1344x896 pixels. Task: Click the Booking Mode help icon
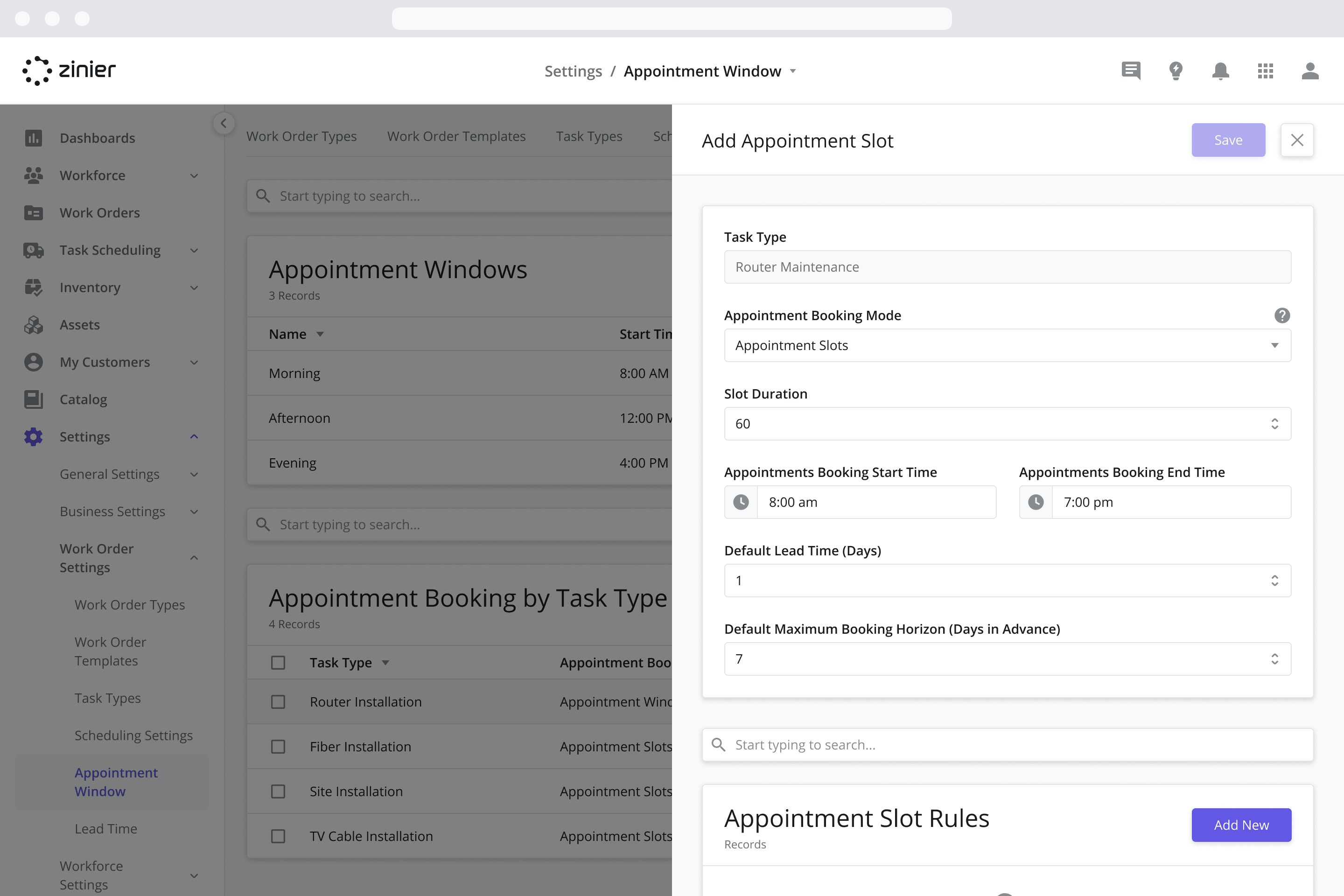coord(1282,315)
